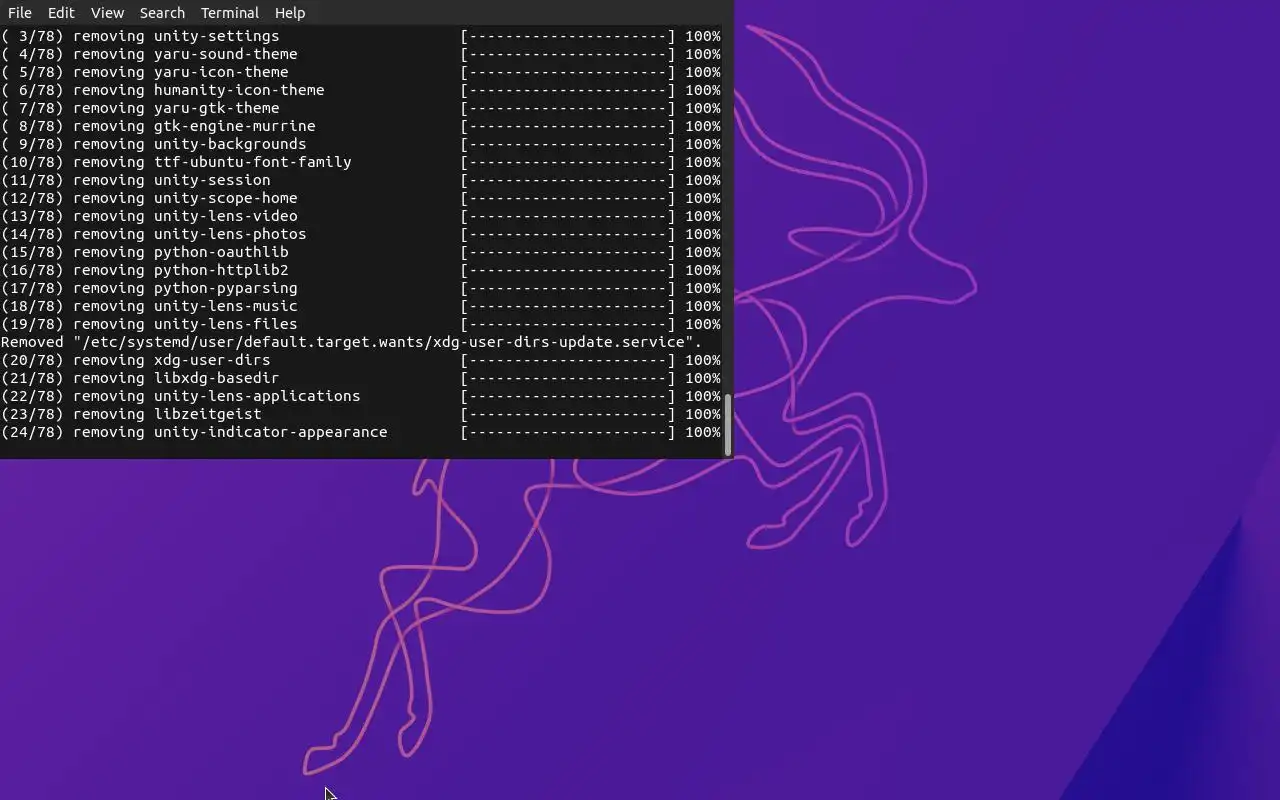Click the 'removing python-pyparsing' line
The image size is (1280, 800).
[360, 288]
